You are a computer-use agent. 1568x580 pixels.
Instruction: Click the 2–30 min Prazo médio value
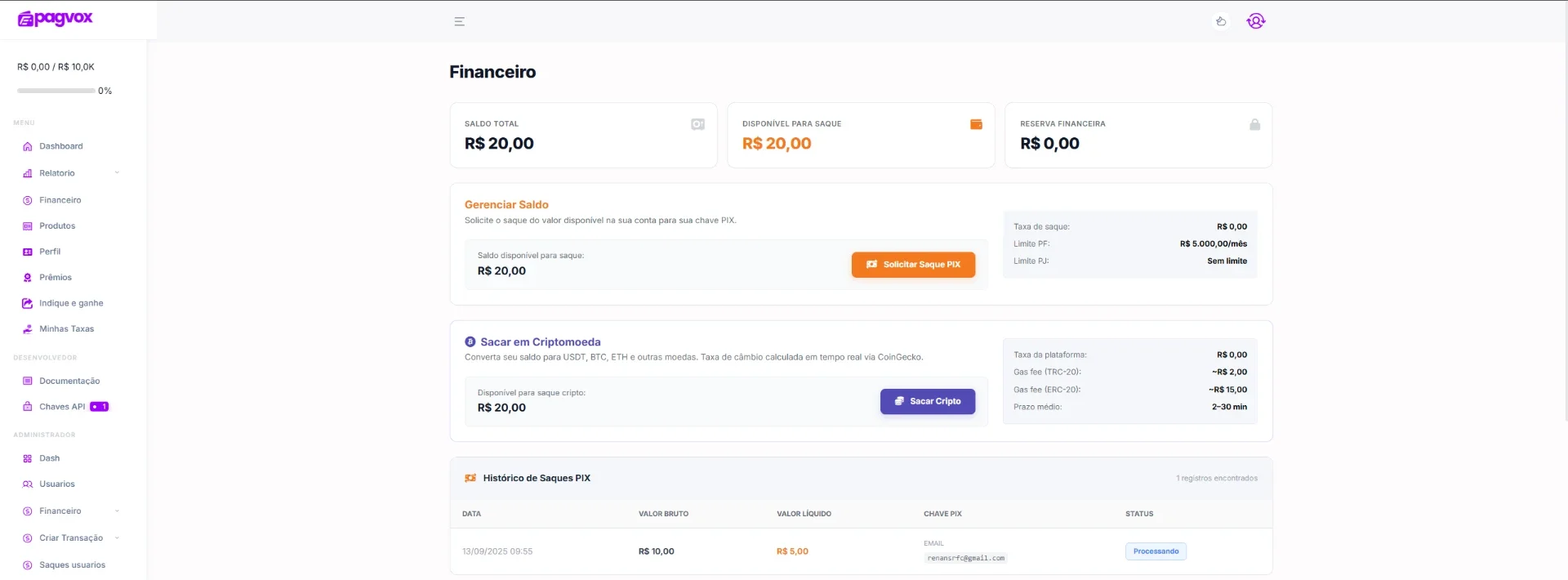(x=1229, y=408)
